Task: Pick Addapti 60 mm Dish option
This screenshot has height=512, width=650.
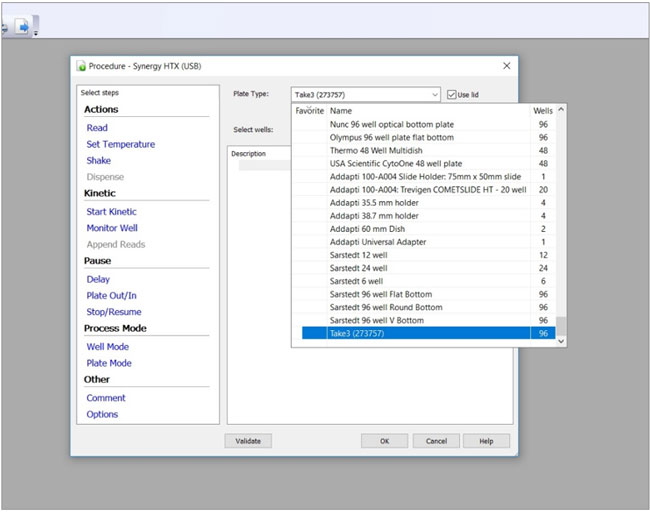Action: [370, 229]
